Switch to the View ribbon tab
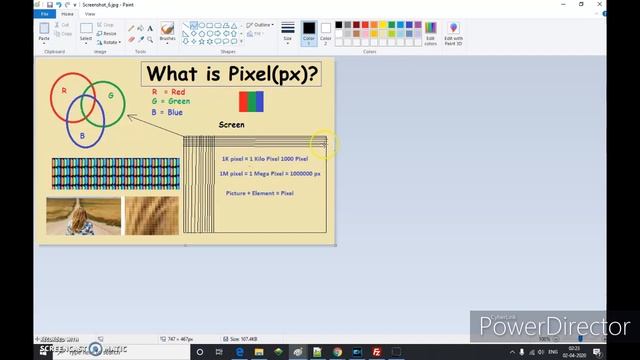Viewport: 640px width, 360px height. (90, 14)
